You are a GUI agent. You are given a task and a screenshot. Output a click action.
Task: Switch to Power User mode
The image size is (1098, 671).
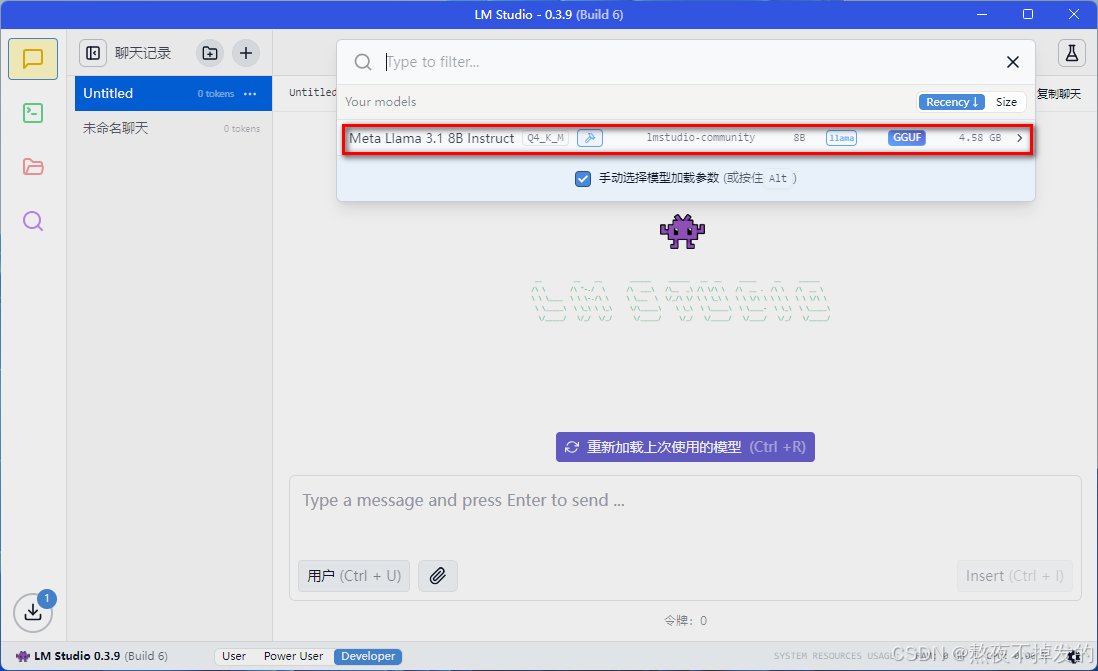[x=293, y=656]
